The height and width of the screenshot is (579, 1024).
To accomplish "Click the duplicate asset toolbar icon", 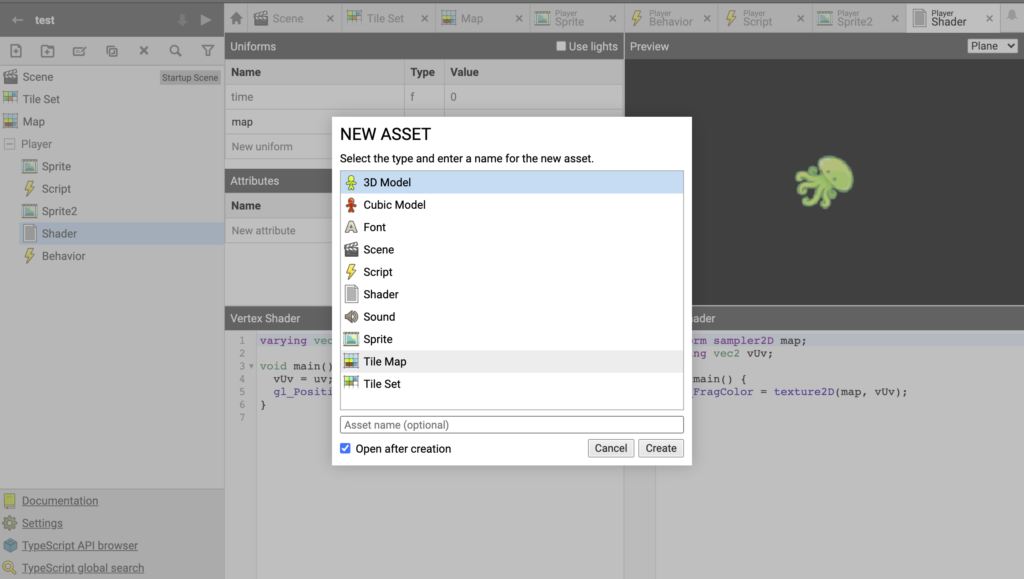I will click(x=112, y=51).
